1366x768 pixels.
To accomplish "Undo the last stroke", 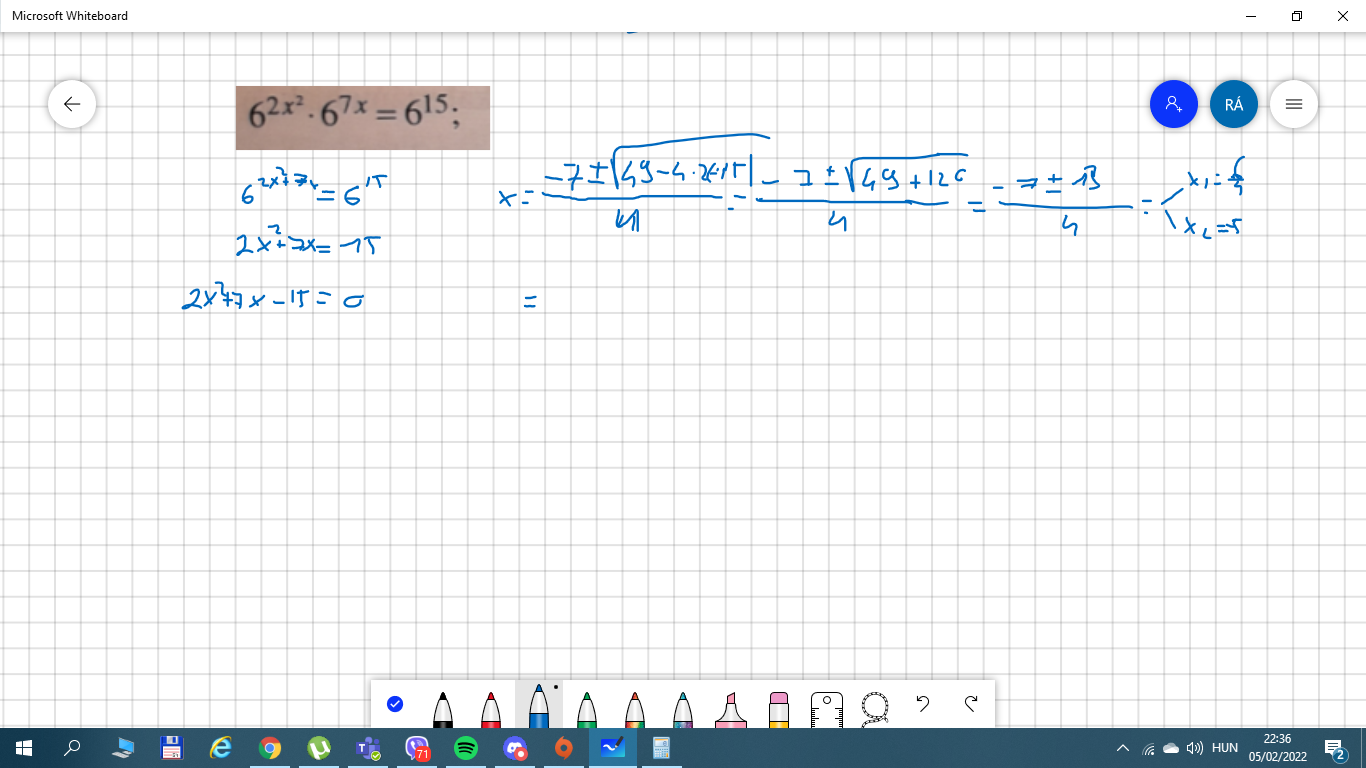I will pos(923,704).
